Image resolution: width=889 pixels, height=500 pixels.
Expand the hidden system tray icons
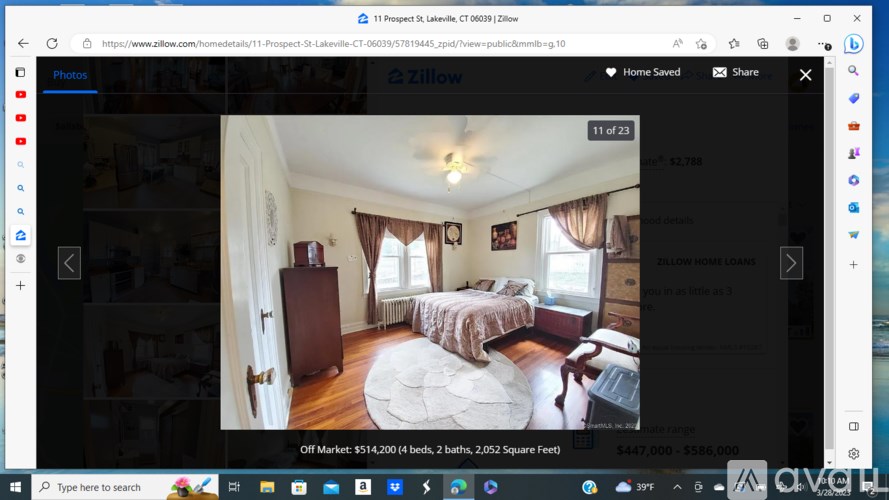pyautogui.click(x=677, y=487)
